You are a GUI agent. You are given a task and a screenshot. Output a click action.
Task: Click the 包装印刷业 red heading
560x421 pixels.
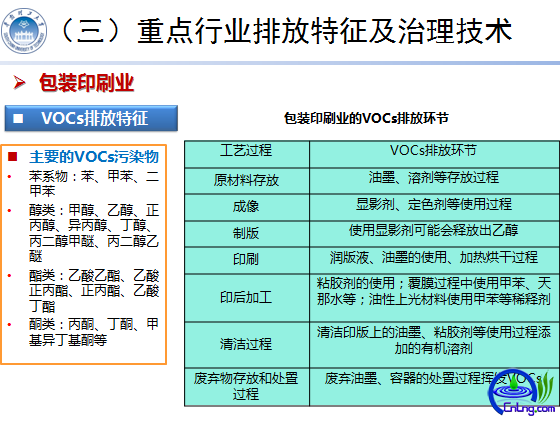pos(86,83)
